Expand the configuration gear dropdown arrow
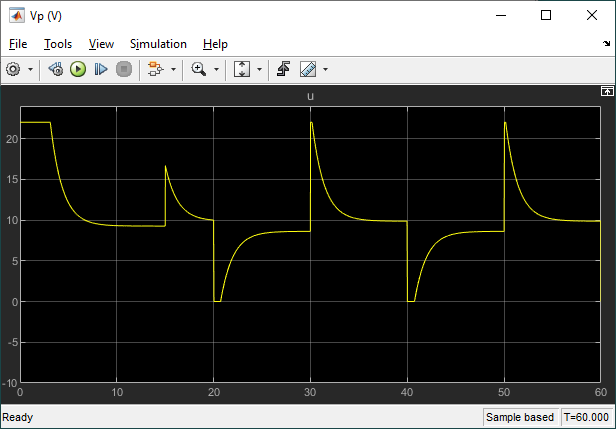This screenshot has height=429, width=616. (x=31, y=69)
